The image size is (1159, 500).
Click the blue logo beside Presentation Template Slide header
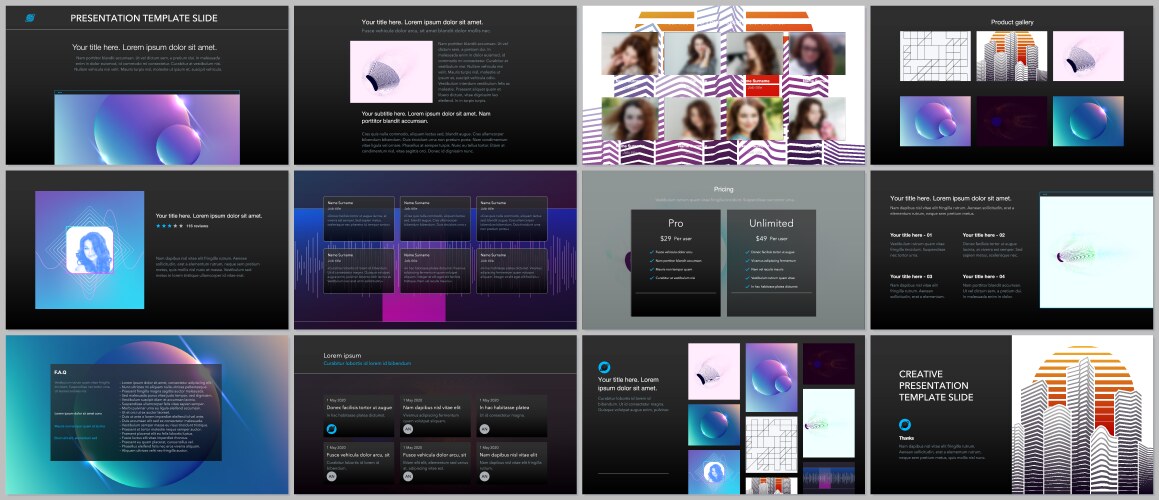click(30, 18)
